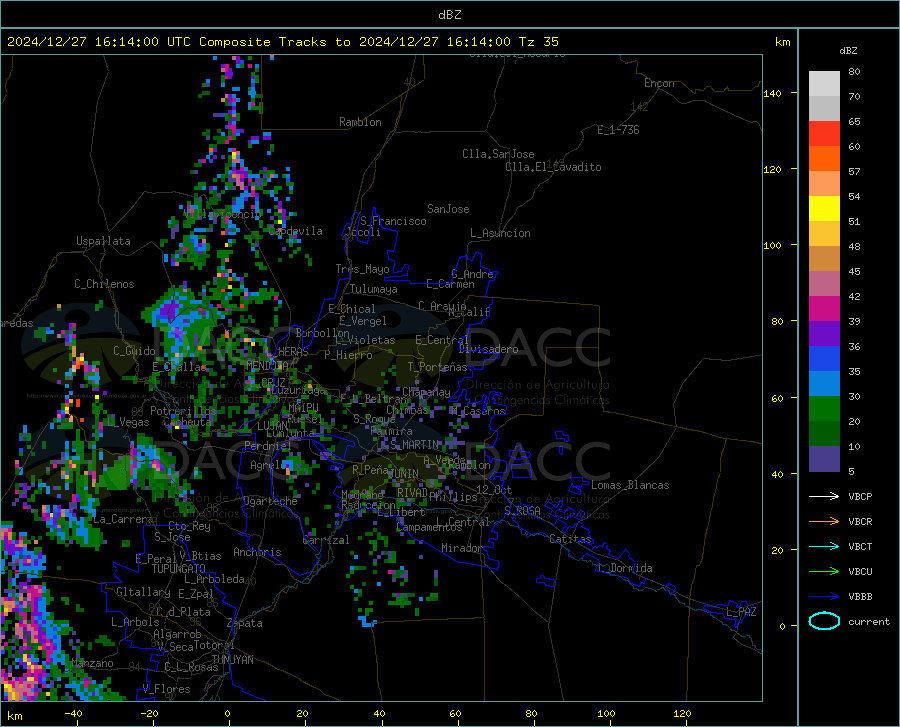Click the L_Asuncion label
The height and width of the screenshot is (727, 900).
point(500,233)
